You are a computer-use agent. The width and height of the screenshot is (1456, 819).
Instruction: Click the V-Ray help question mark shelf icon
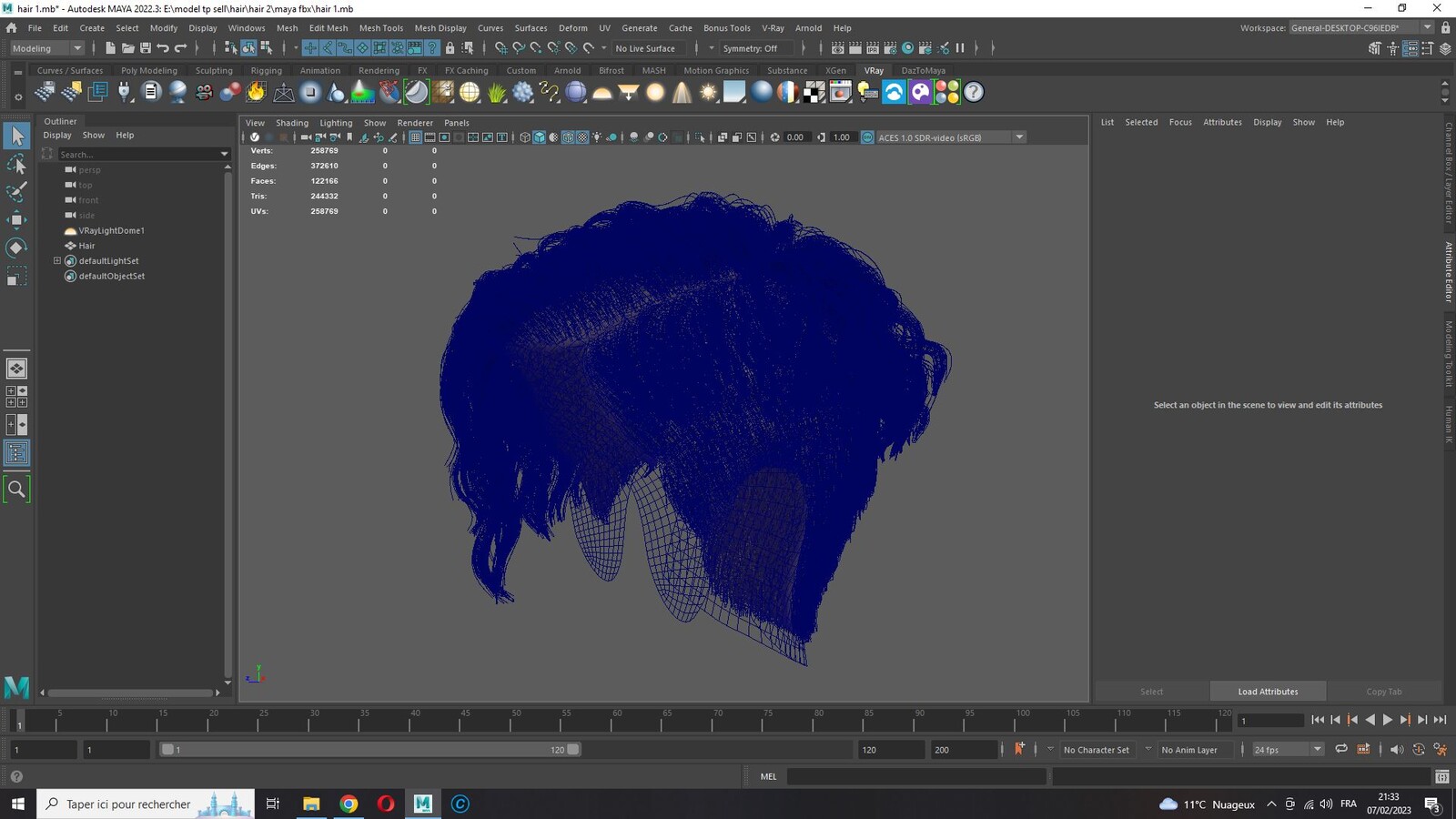(974, 92)
